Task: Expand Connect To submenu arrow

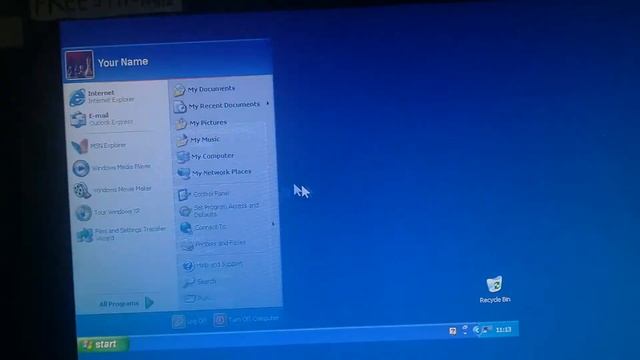Action: click(273, 224)
